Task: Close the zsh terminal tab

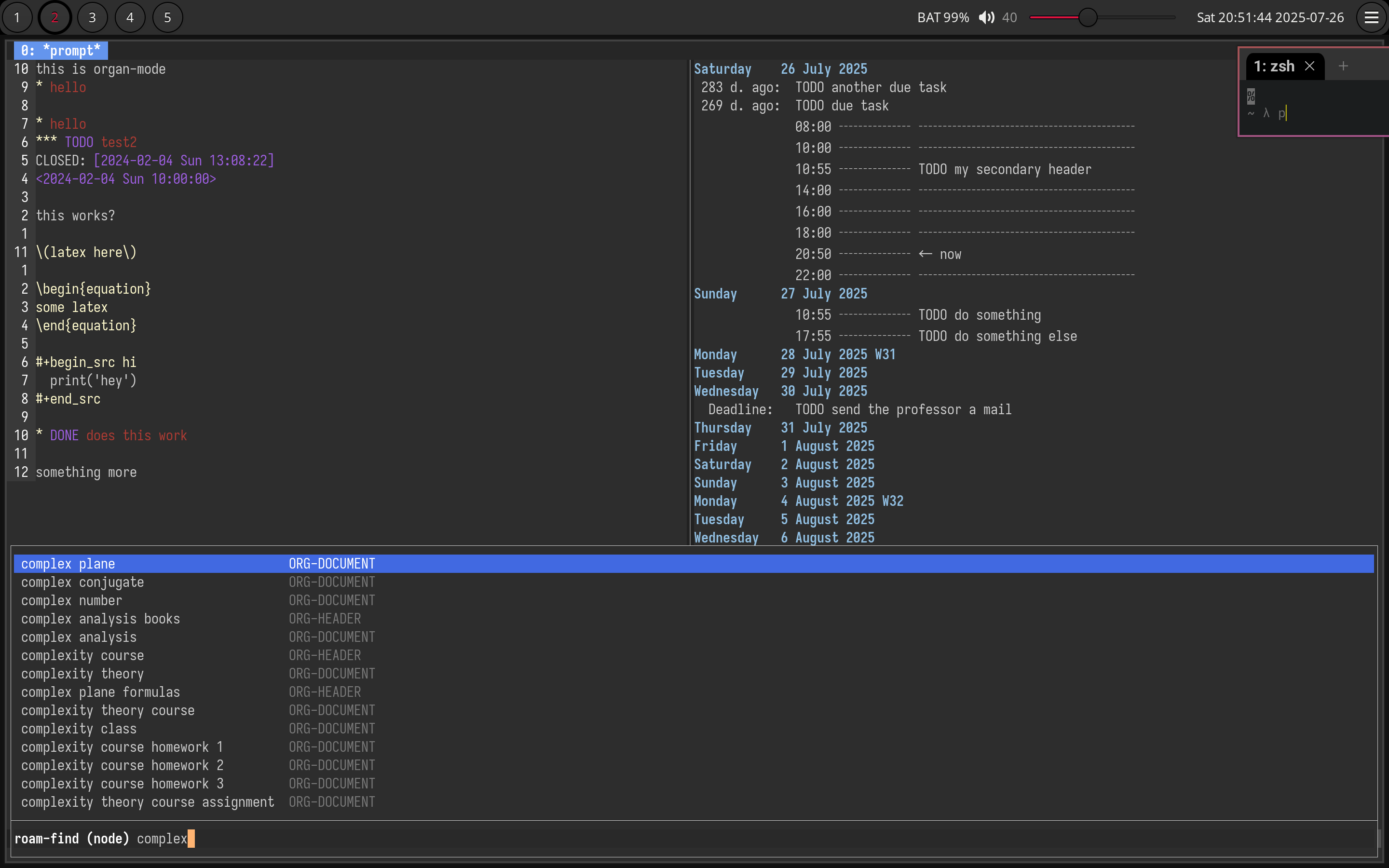Action: (1309, 66)
